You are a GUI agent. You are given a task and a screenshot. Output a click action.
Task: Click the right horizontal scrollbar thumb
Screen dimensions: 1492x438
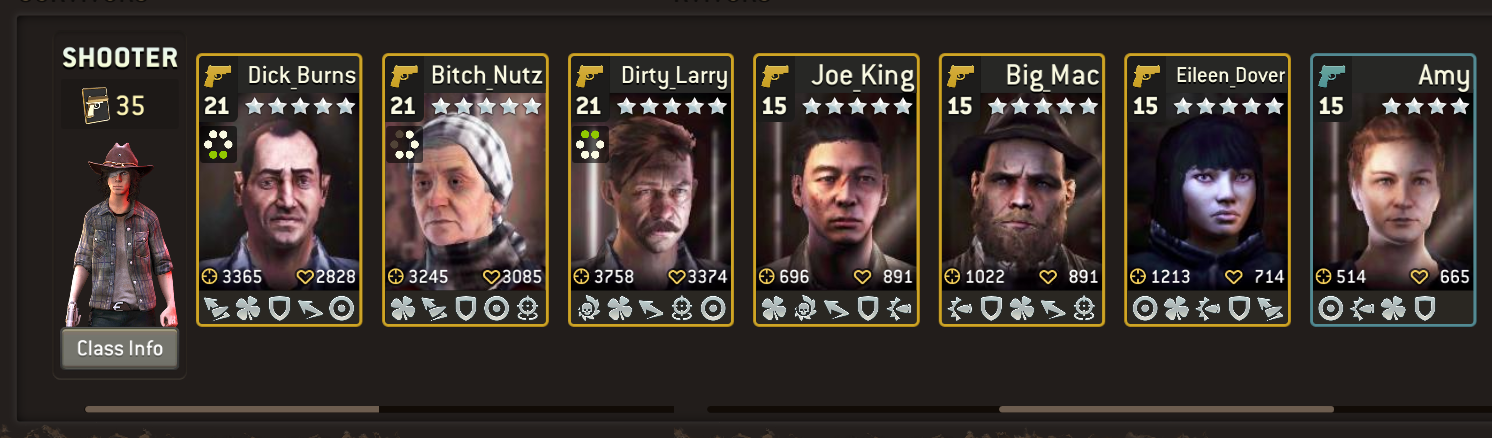pos(1166,409)
